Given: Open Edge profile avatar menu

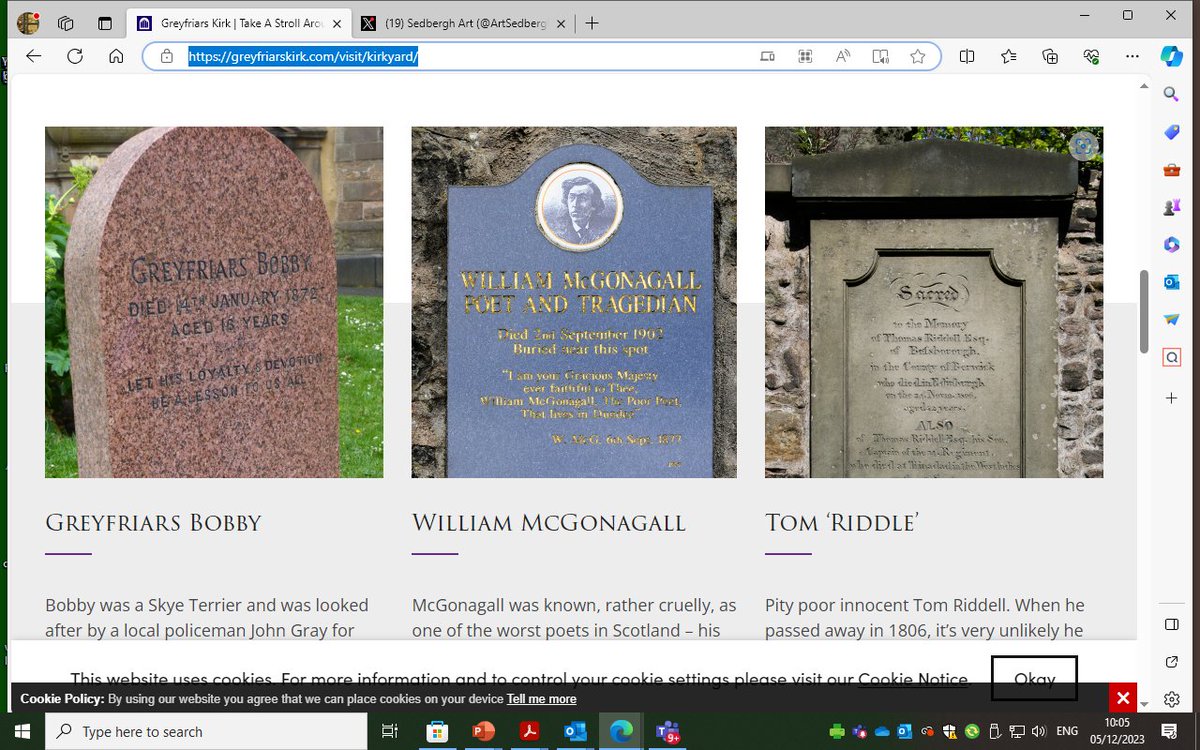Looking at the screenshot, I should coord(28,22).
